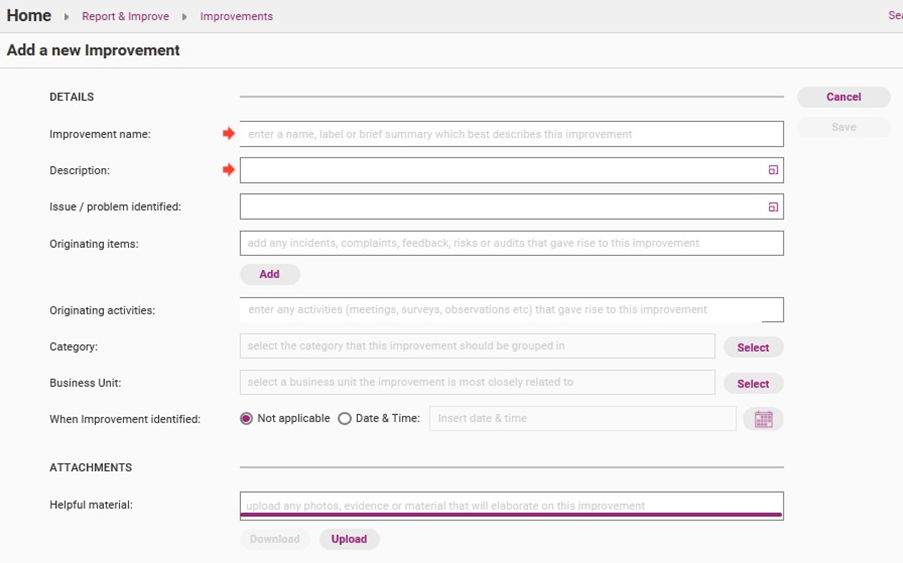Click into the Description input box
The height and width of the screenshot is (563, 903).
[500, 171]
